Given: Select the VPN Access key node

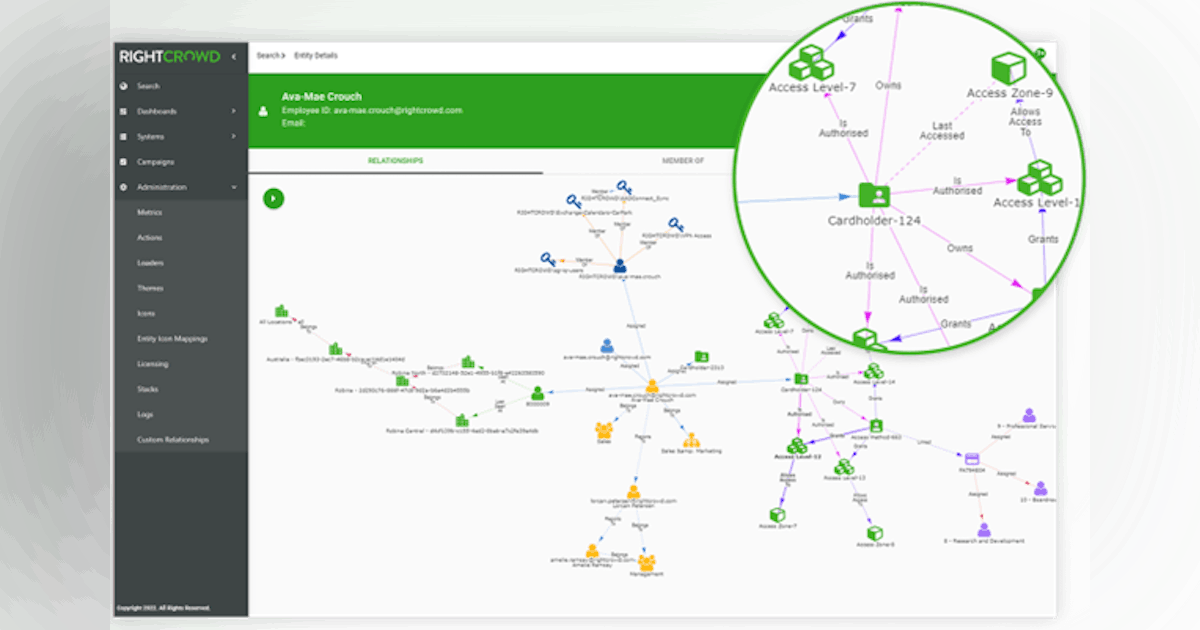Looking at the screenshot, I should (x=675, y=224).
